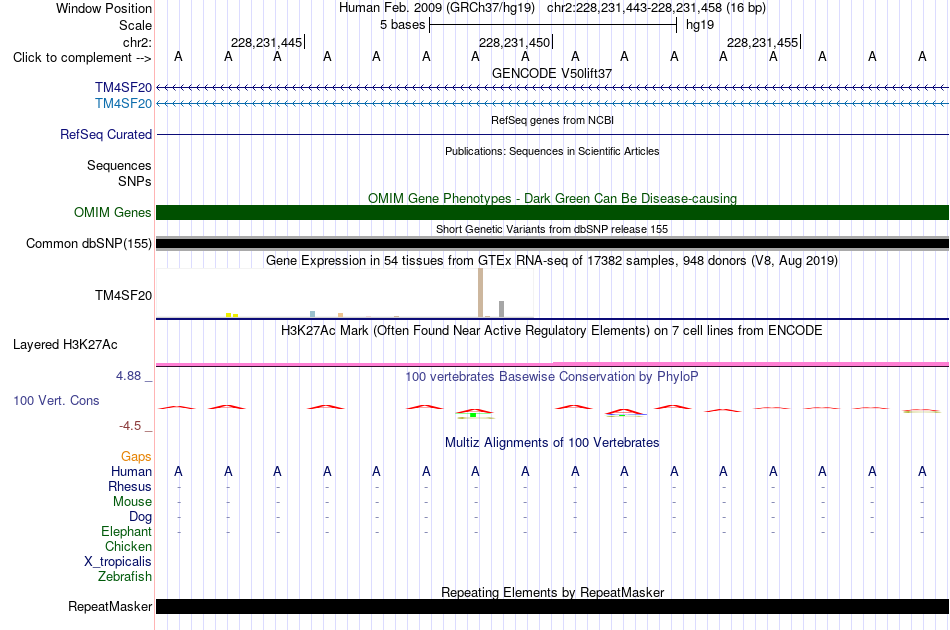Click the Zebrafish alignment row label
This screenshot has width=950, height=630.
125,577
